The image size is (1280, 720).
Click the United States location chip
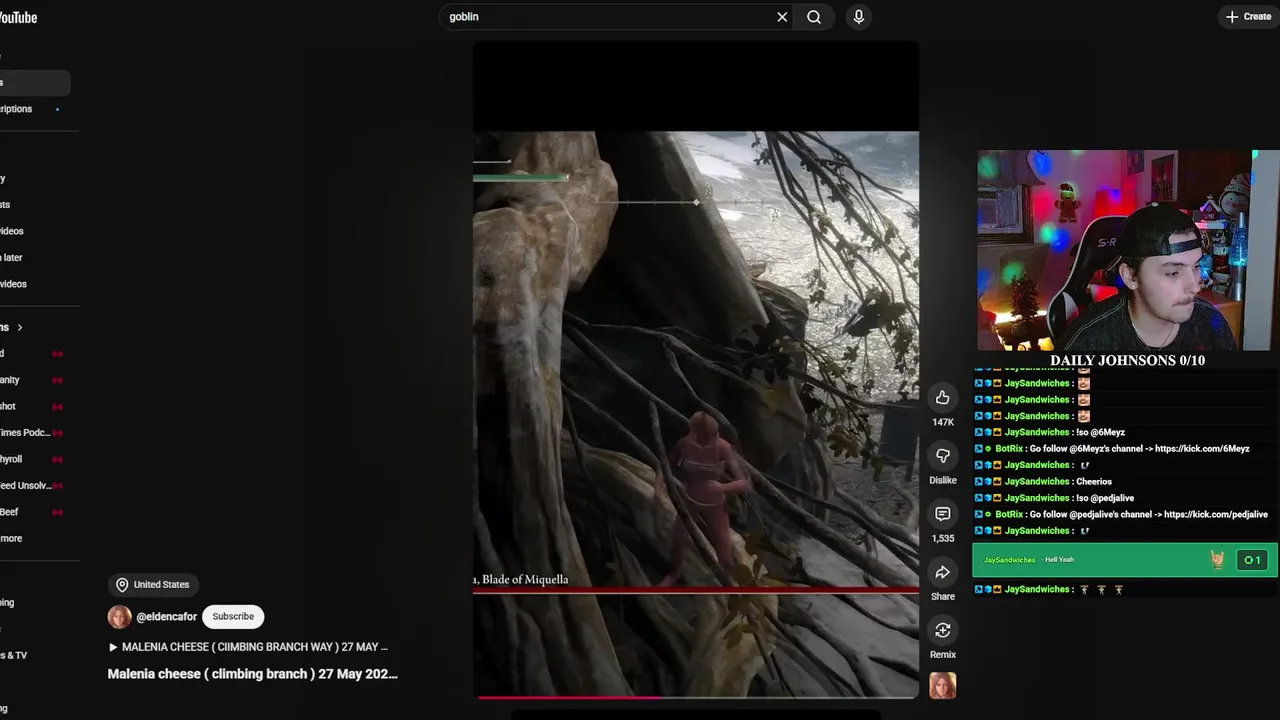(152, 585)
